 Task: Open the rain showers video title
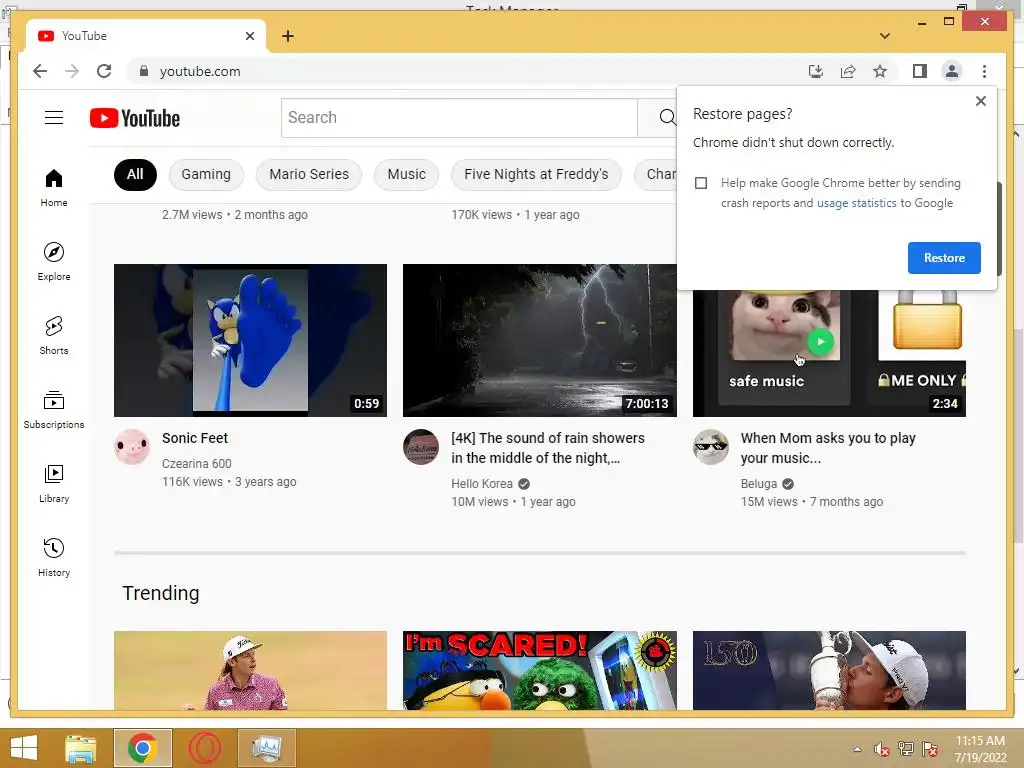[547, 448]
